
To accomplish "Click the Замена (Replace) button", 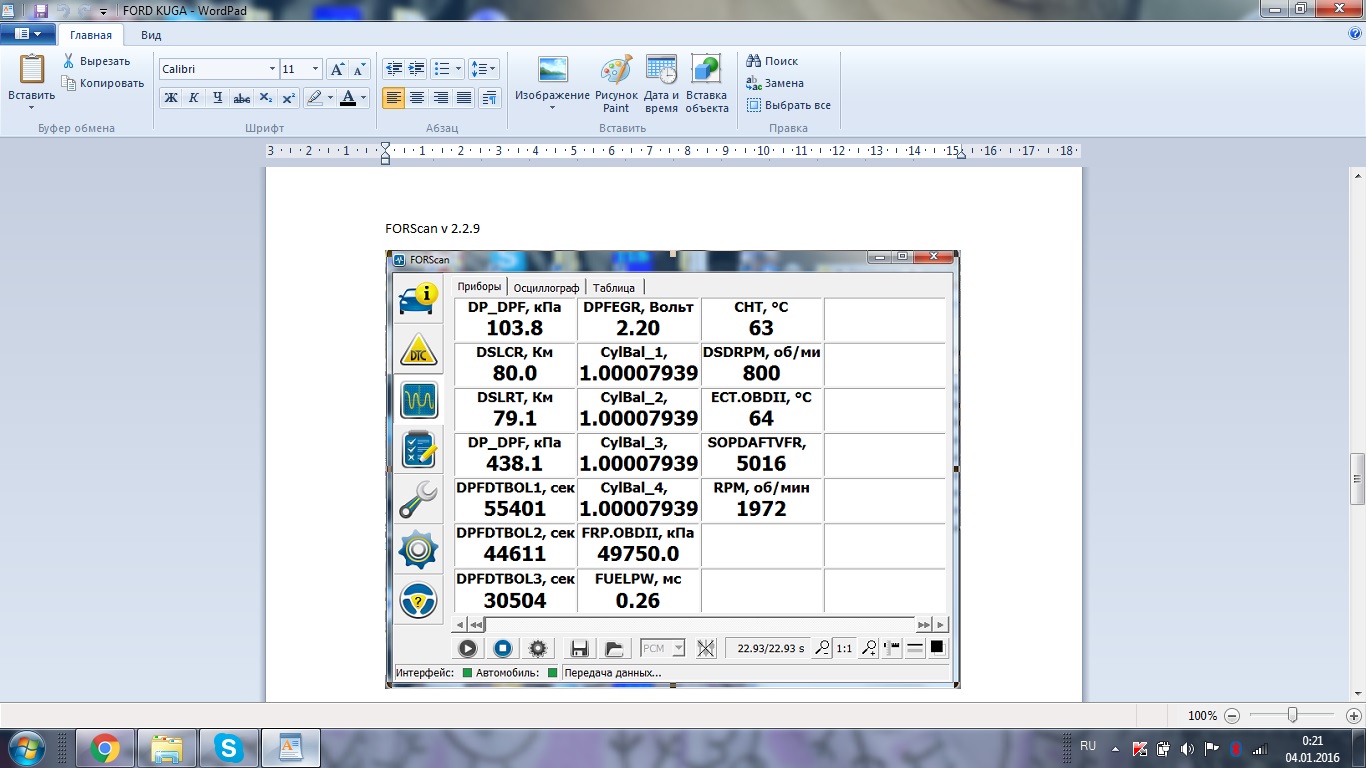I will click(776, 83).
